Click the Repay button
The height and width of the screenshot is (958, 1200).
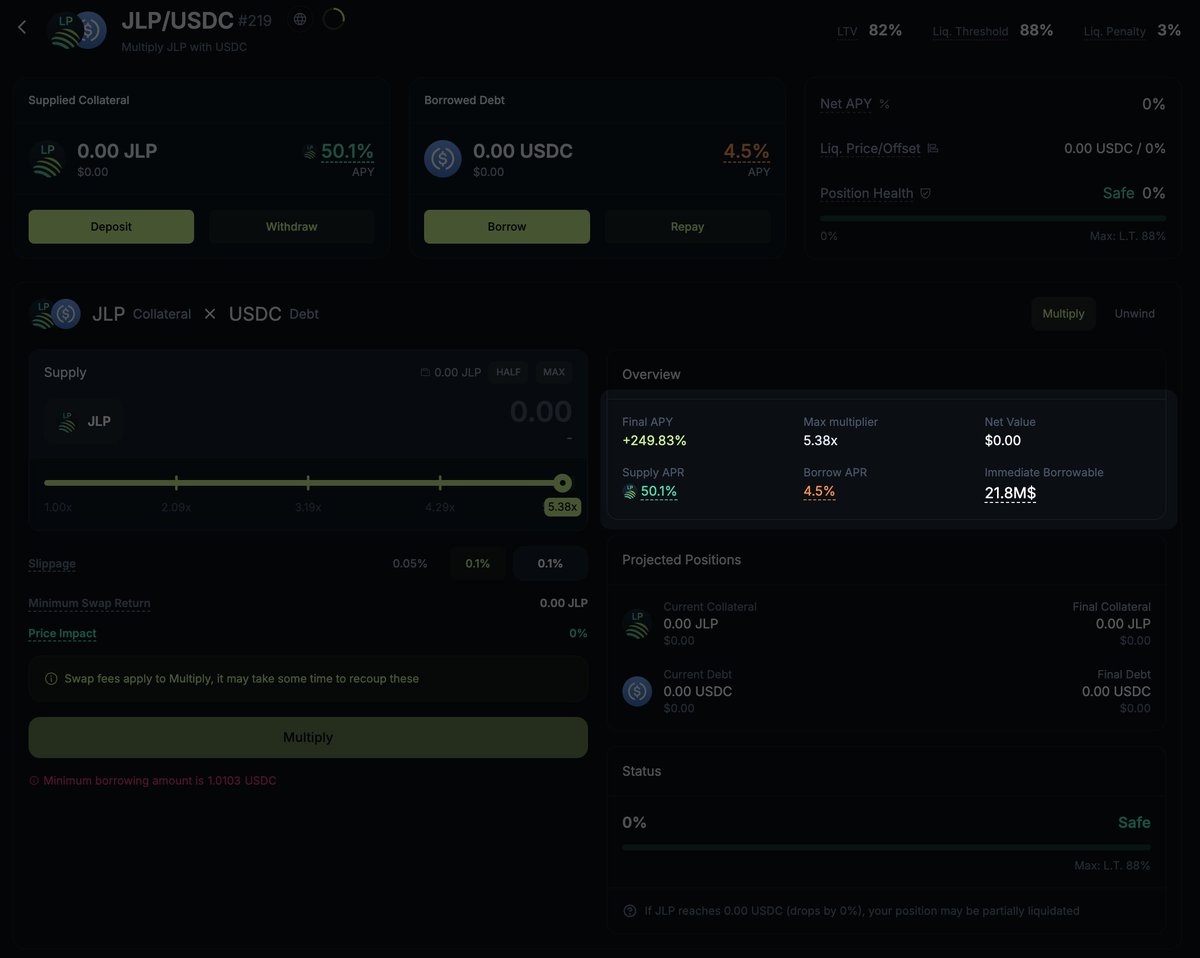point(687,227)
